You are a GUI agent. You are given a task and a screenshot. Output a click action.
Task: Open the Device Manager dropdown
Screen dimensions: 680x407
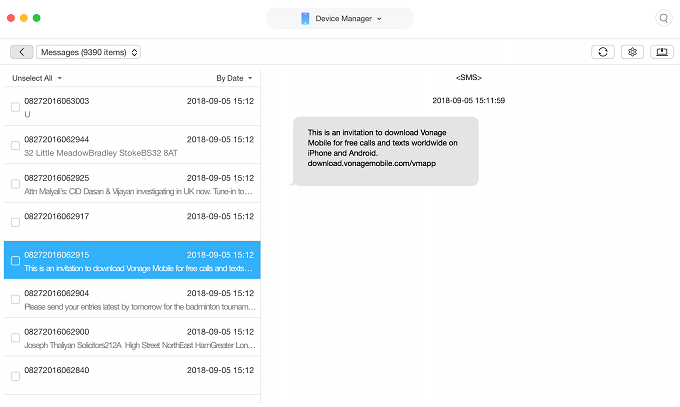pyautogui.click(x=340, y=18)
